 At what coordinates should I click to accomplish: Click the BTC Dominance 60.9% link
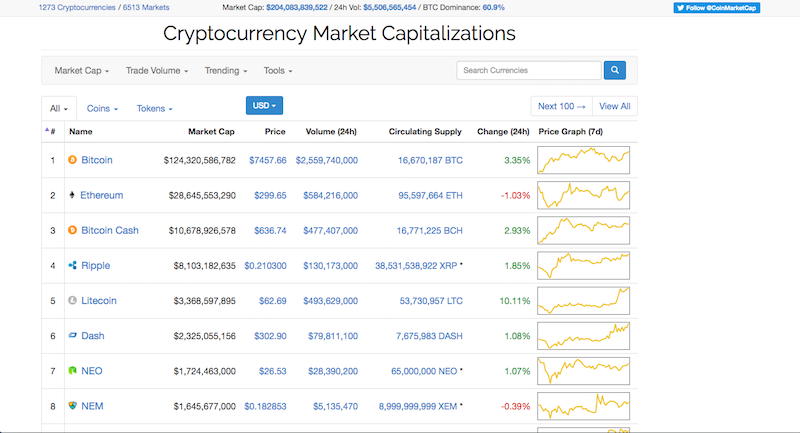pos(493,8)
